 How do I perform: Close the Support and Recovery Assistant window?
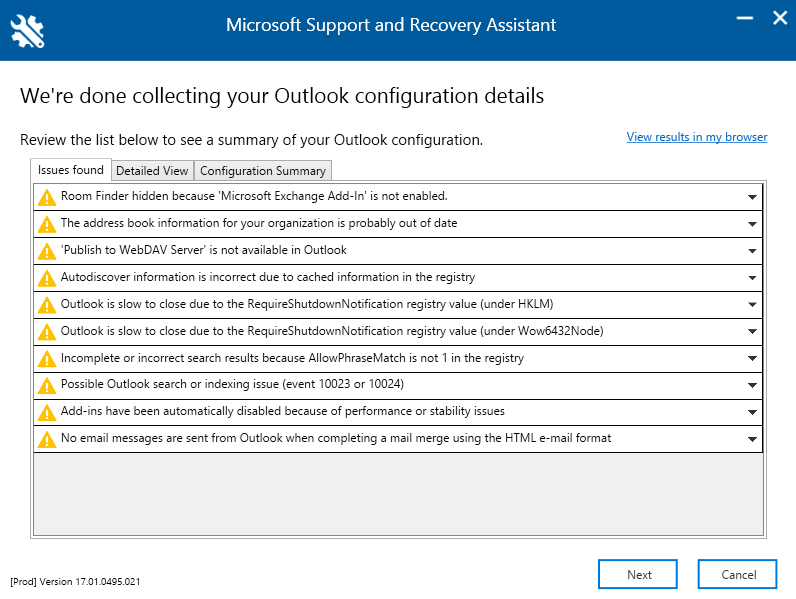[x=780, y=18]
